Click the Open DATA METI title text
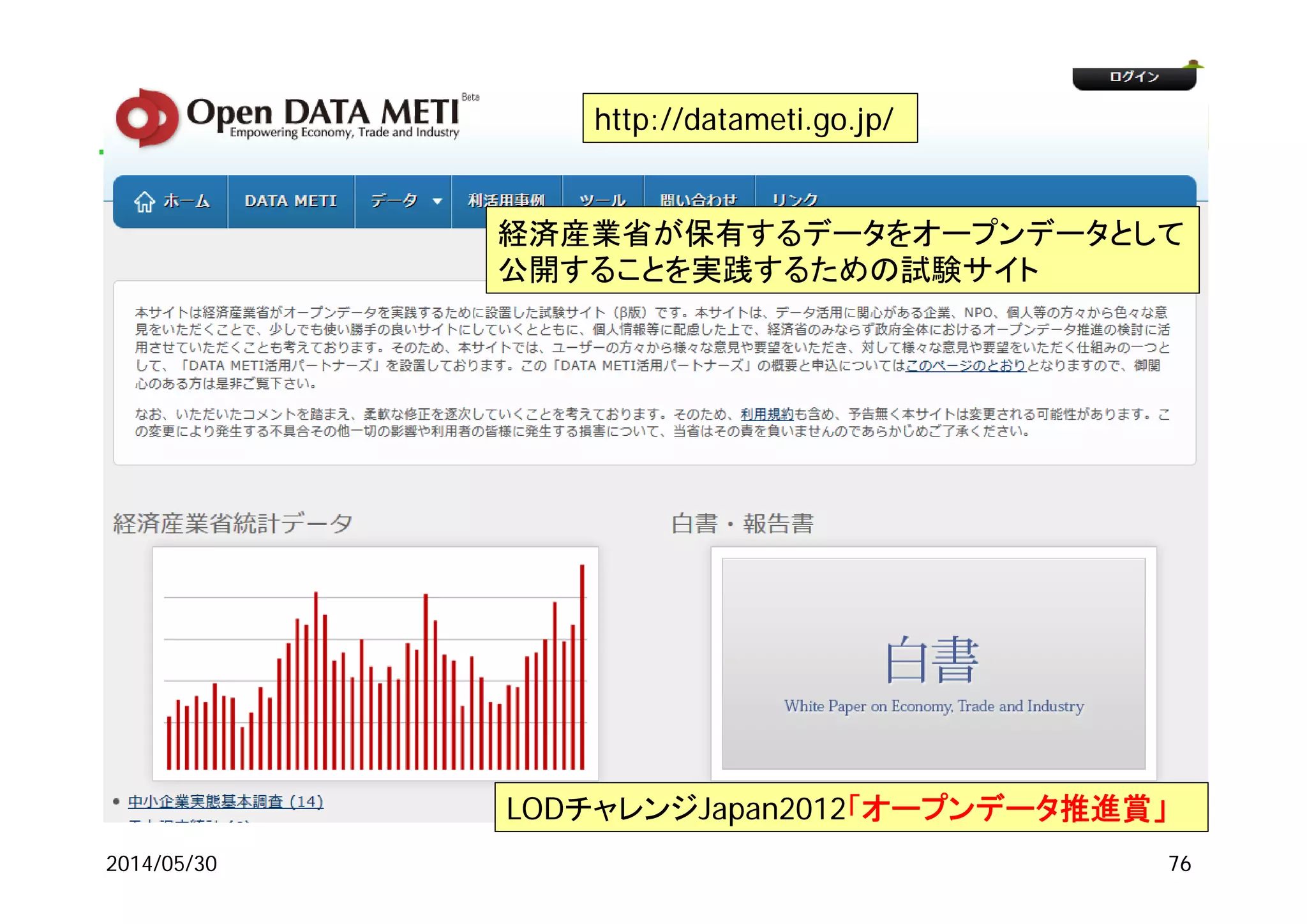1307x924 pixels. pyautogui.click(x=324, y=112)
